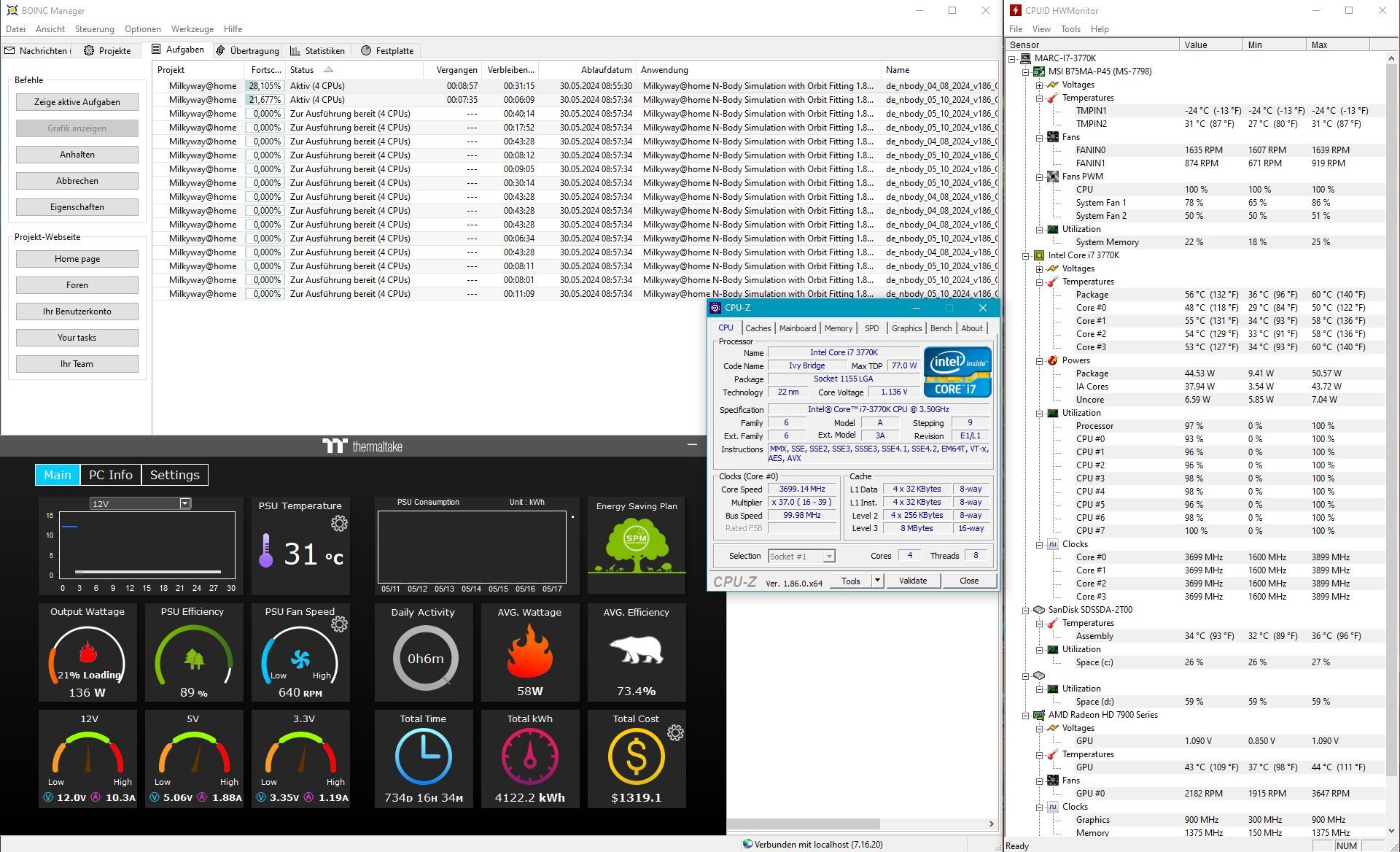Image resolution: width=1400 pixels, height=852 pixels.
Task: Switch to the Statistiken tab
Action: pyautogui.click(x=317, y=51)
